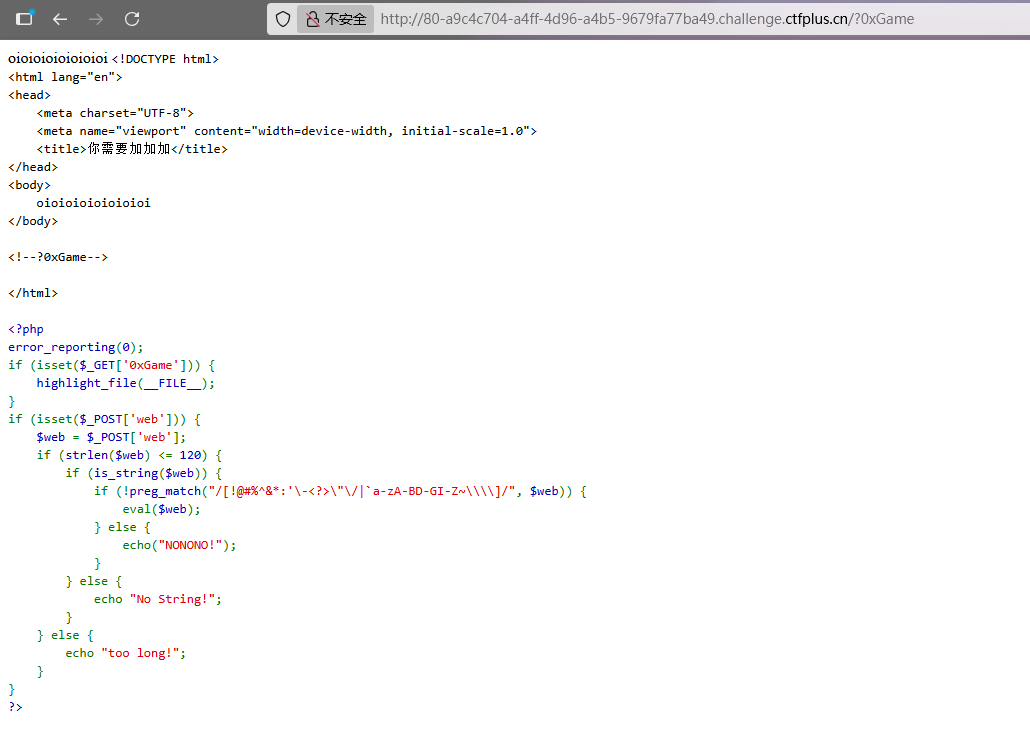
Task: Click the eval($web) statement
Action: pyautogui.click(x=161, y=509)
